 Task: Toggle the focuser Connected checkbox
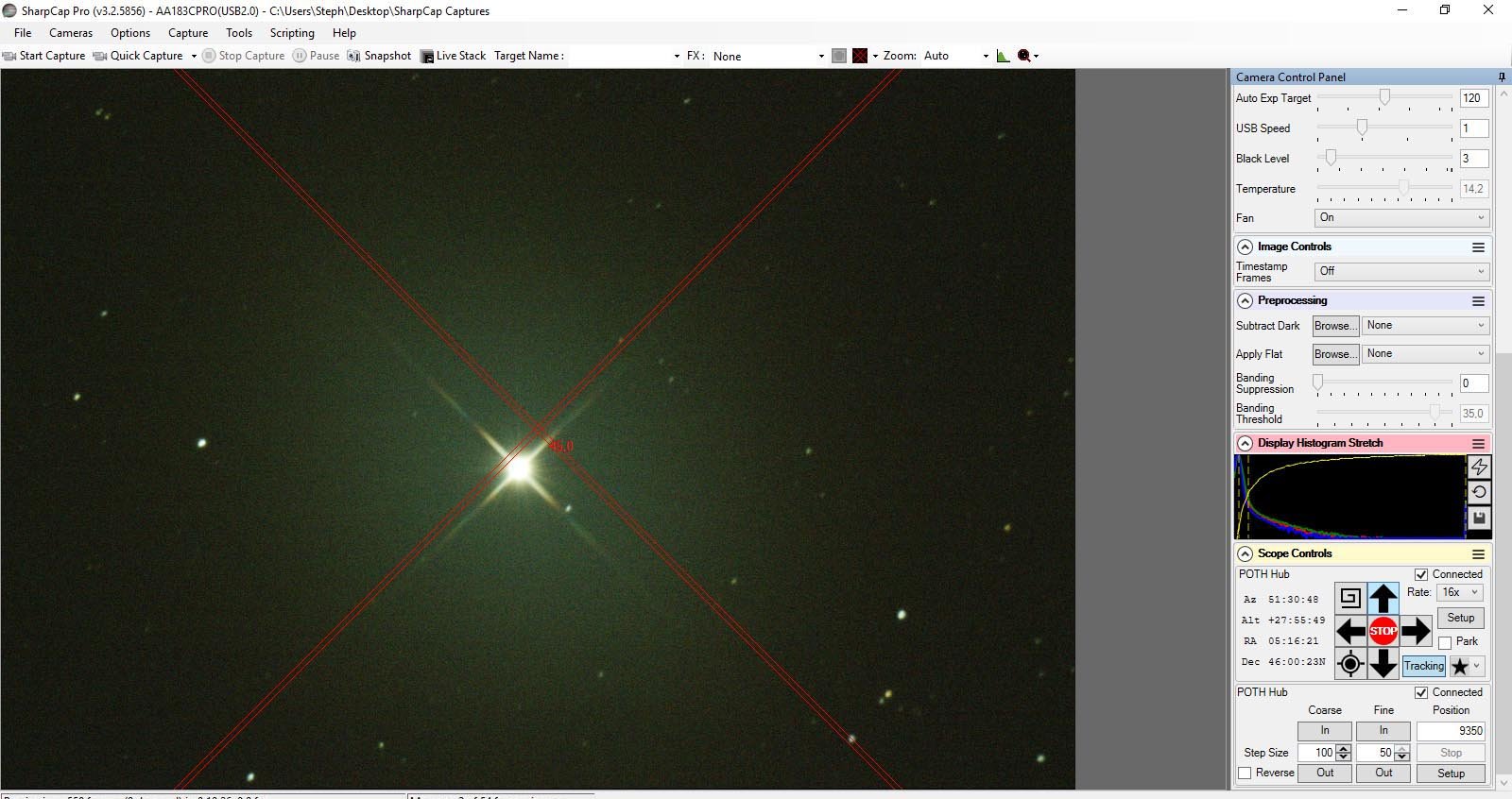pyautogui.click(x=1421, y=692)
